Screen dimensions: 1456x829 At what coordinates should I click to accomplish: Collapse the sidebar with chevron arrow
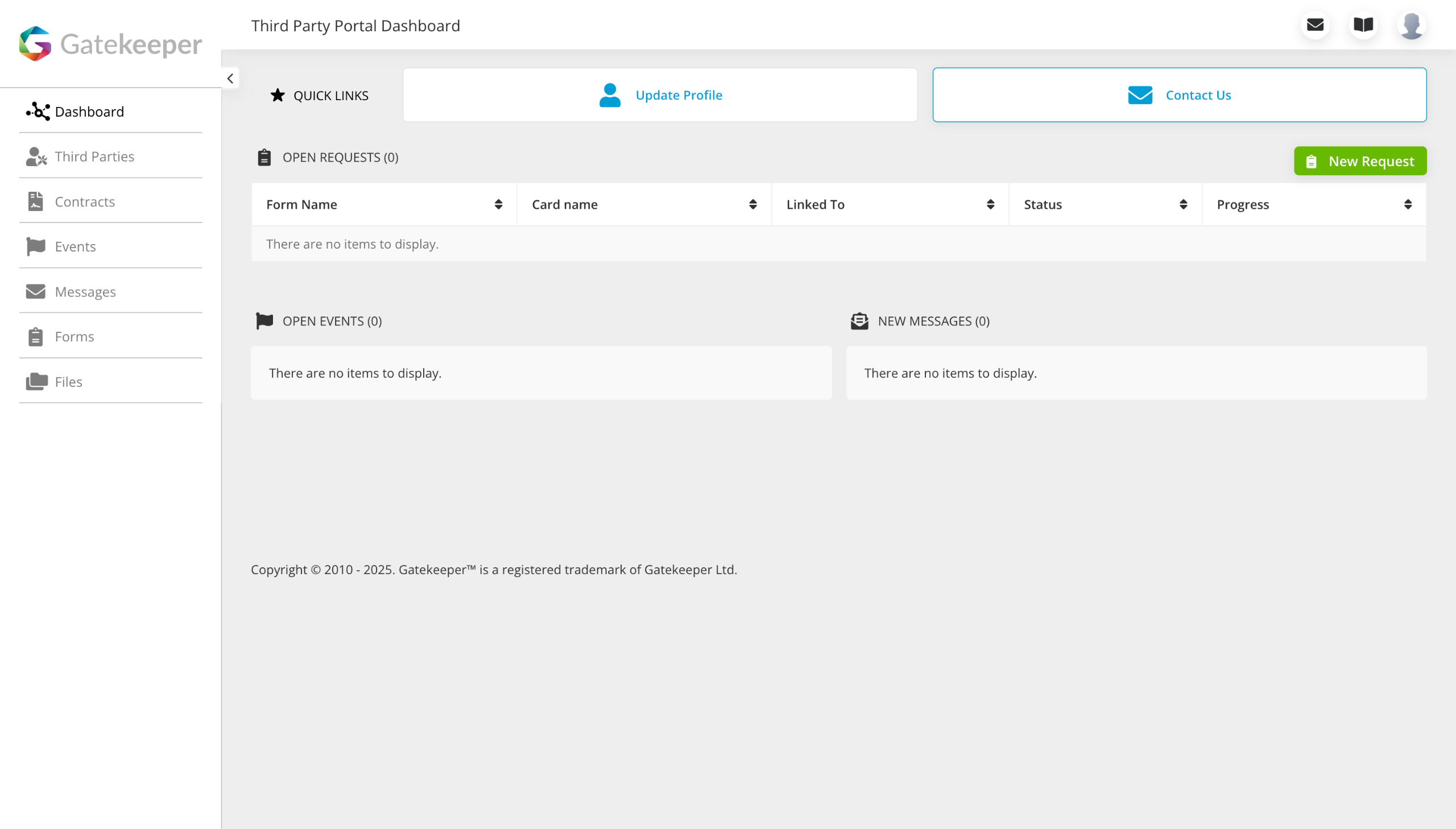pyautogui.click(x=230, y=79)
